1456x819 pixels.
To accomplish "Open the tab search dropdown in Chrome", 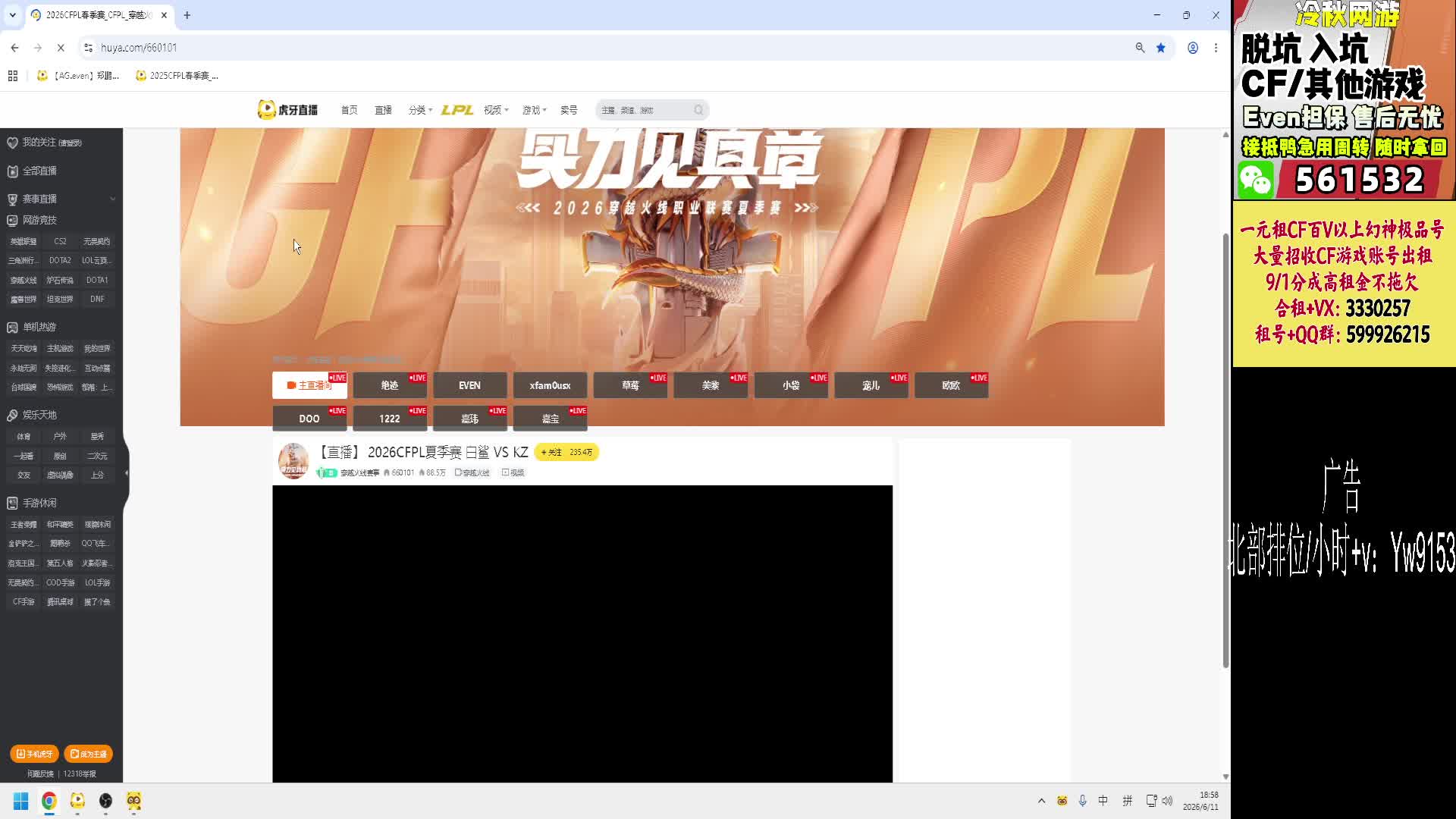I will point(13,15).
